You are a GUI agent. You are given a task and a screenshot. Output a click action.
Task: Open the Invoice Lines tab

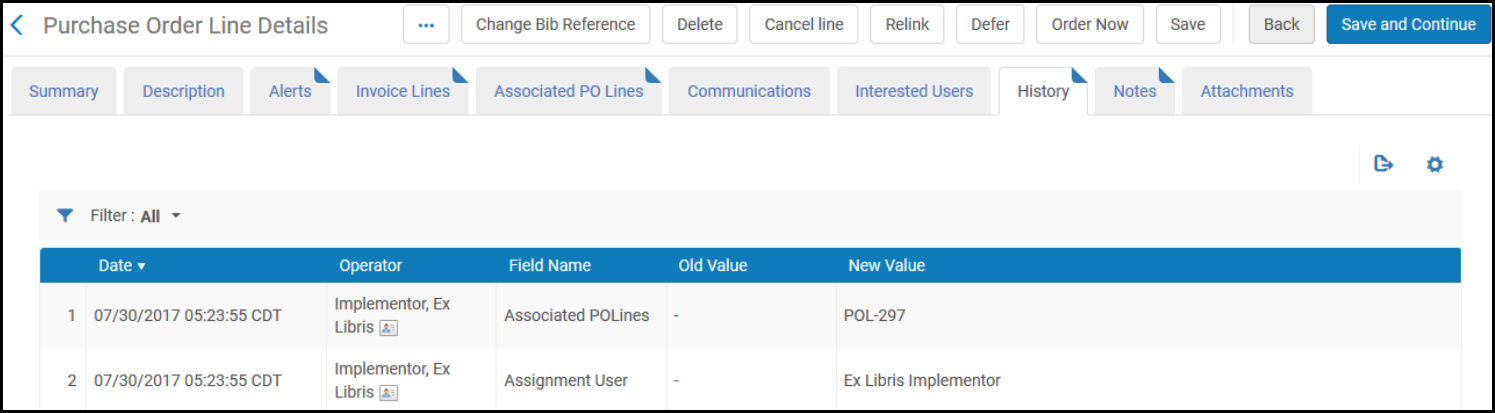403,91
